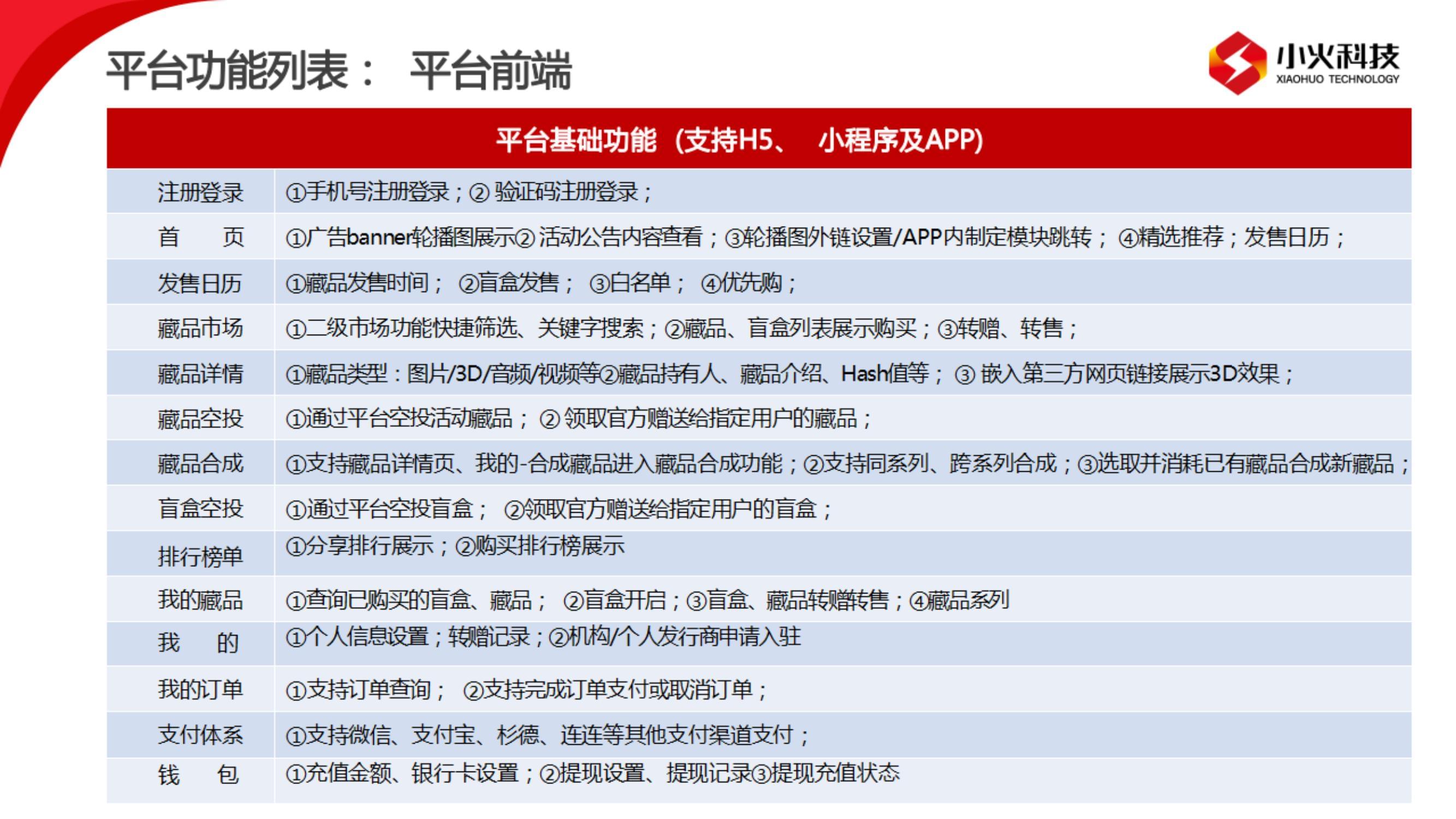Select the 藏品合成 row label
The height and width of the screenshot is (819, 1456).
tap(200, 464)
